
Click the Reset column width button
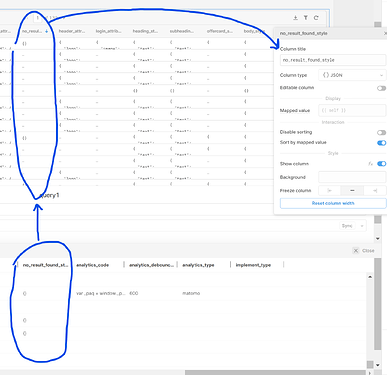[333, 203]
